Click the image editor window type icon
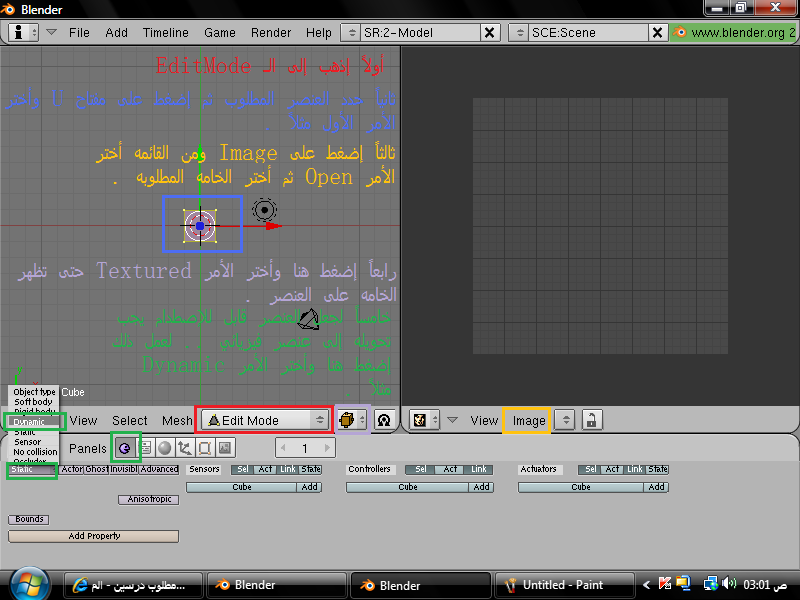Screen dimensions: 800x600 click(x=425, y=420)
